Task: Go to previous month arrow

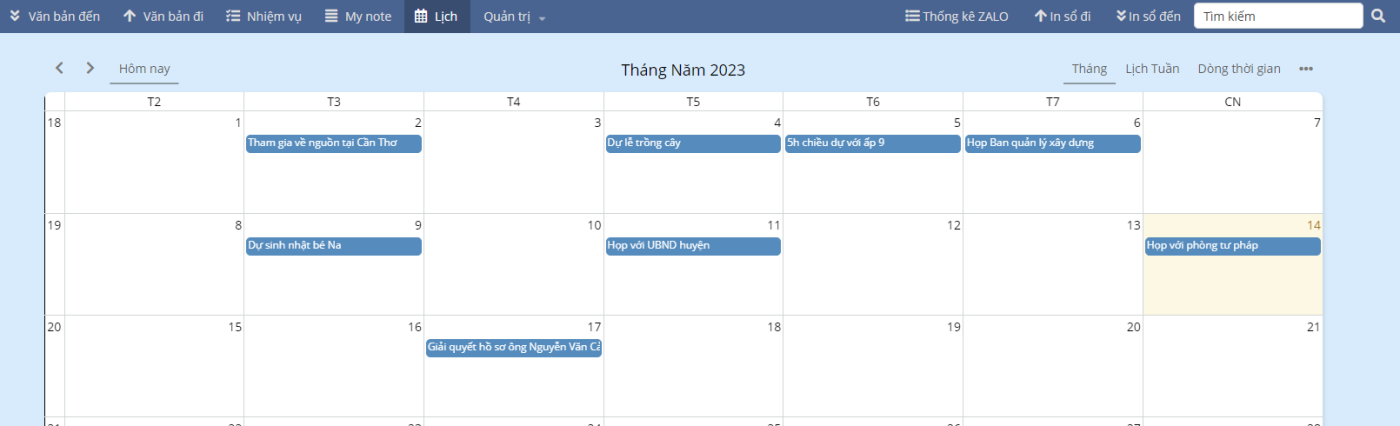Action: (59, 68)
